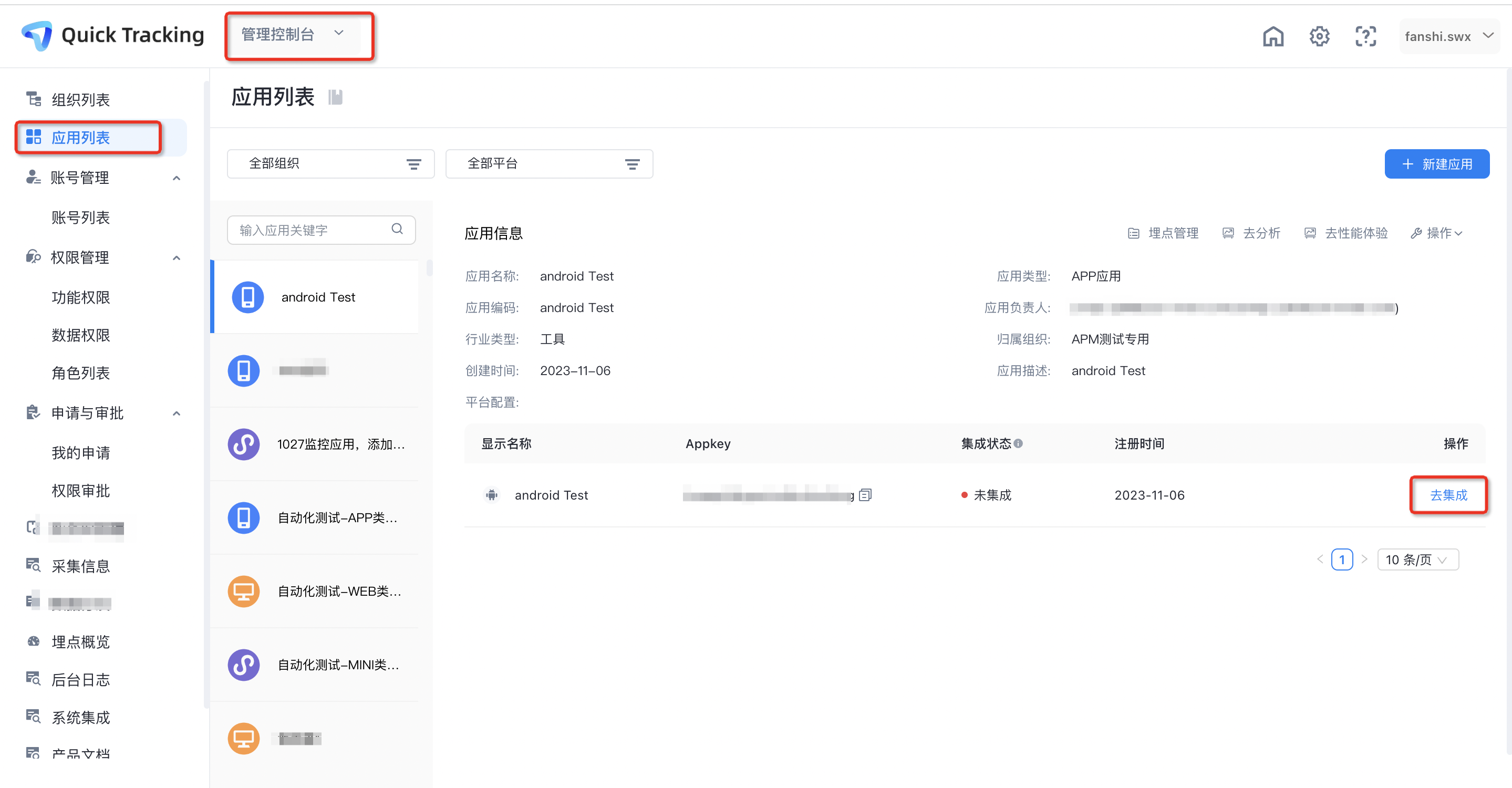
Task: Copy the Appkey using copy icon
Action: [x=865, y=495]
